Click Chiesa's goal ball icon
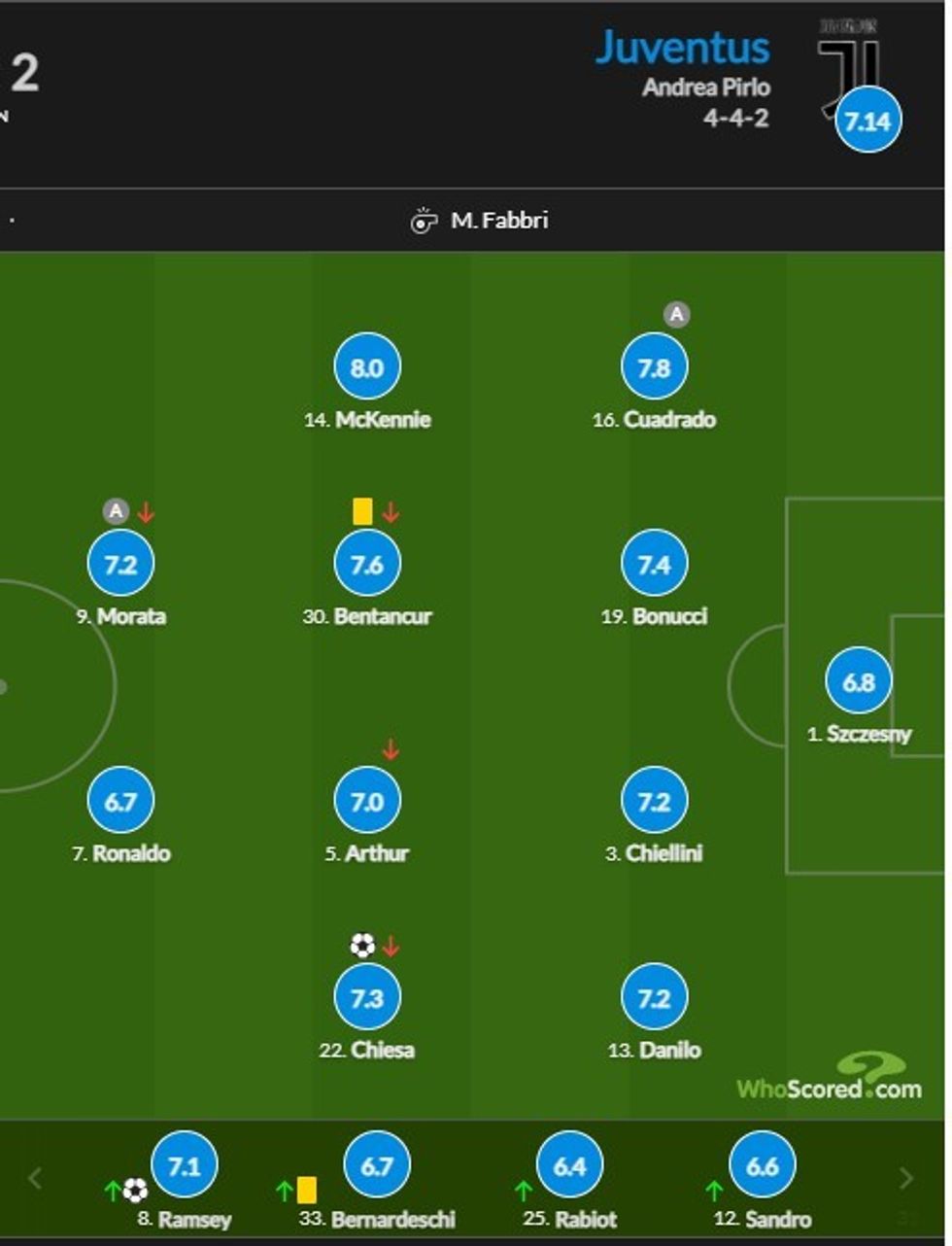This screenshot has width=952, height=1246. (362, 945)
